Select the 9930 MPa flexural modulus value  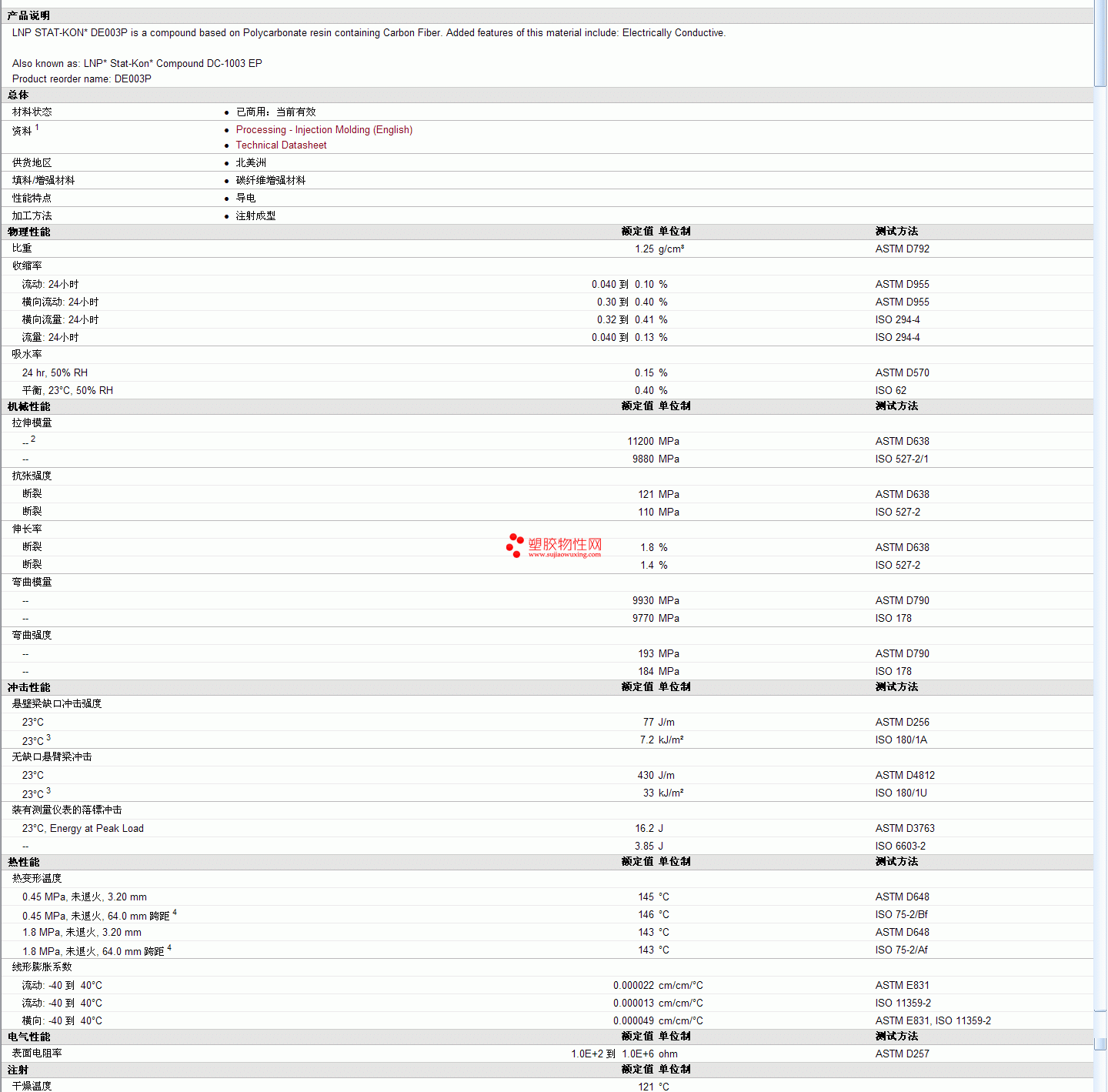(x=656, y=601)
